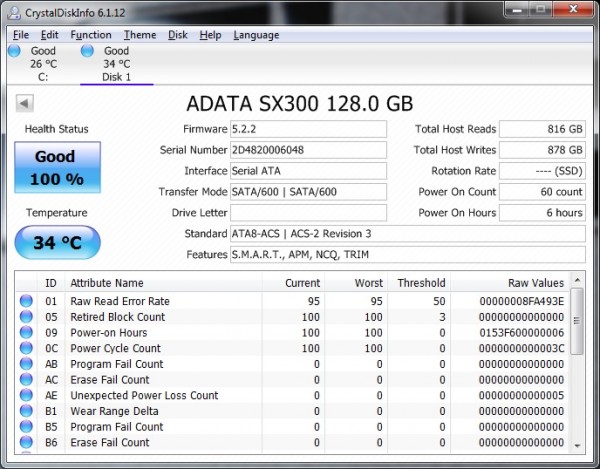600x469 pixels.
Task: Select the Power Cycle Count attribute name
Action: pyautogui.click(x=115, y=348)
